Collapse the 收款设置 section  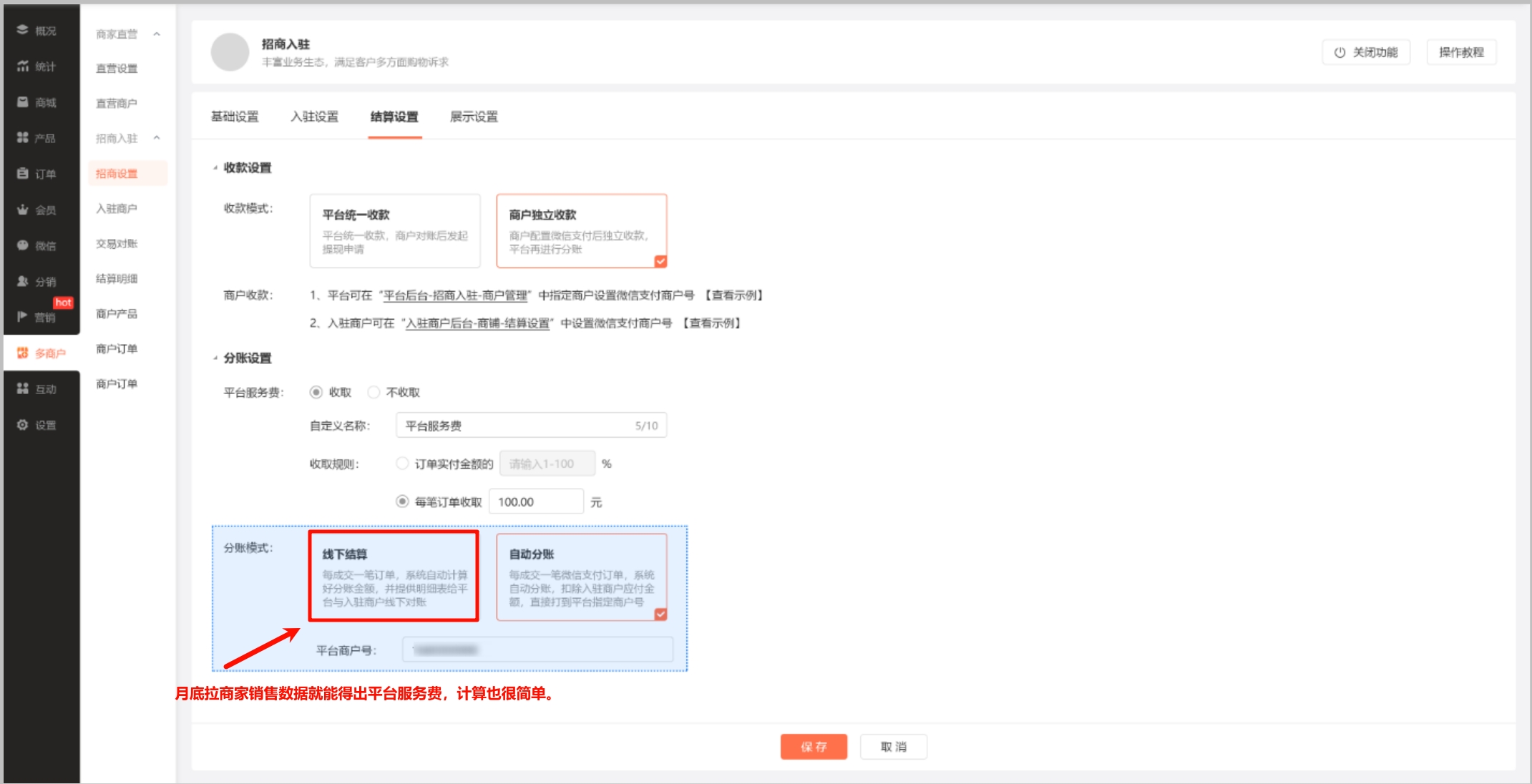(215, 167)
